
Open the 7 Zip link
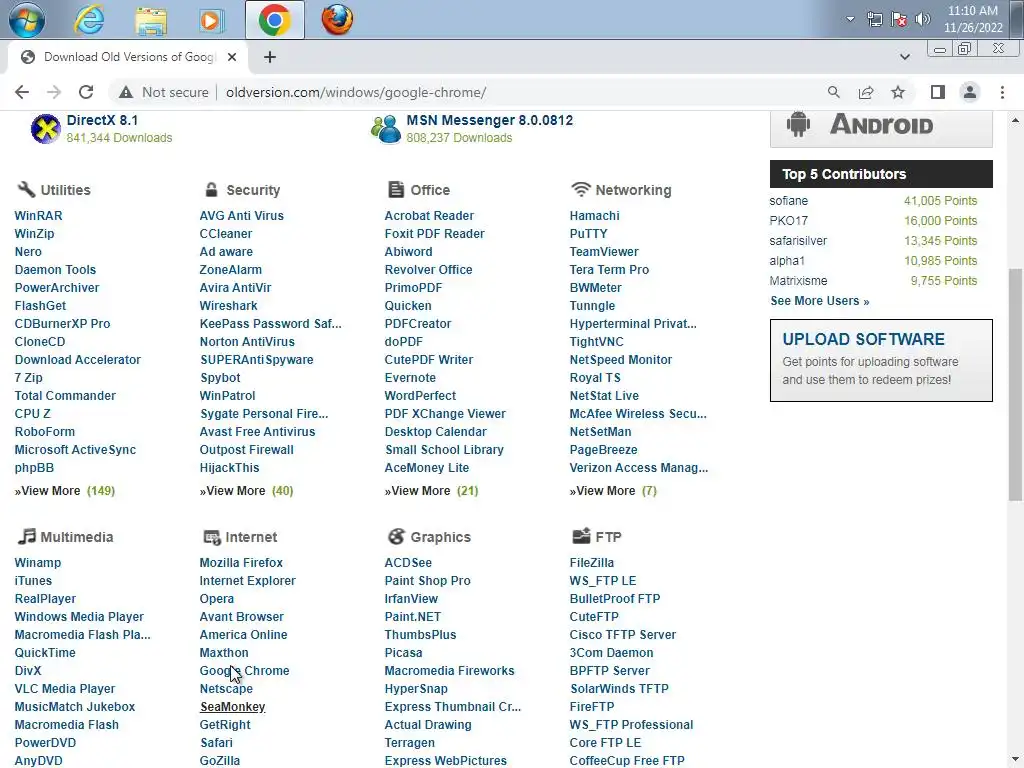(28, 377)
